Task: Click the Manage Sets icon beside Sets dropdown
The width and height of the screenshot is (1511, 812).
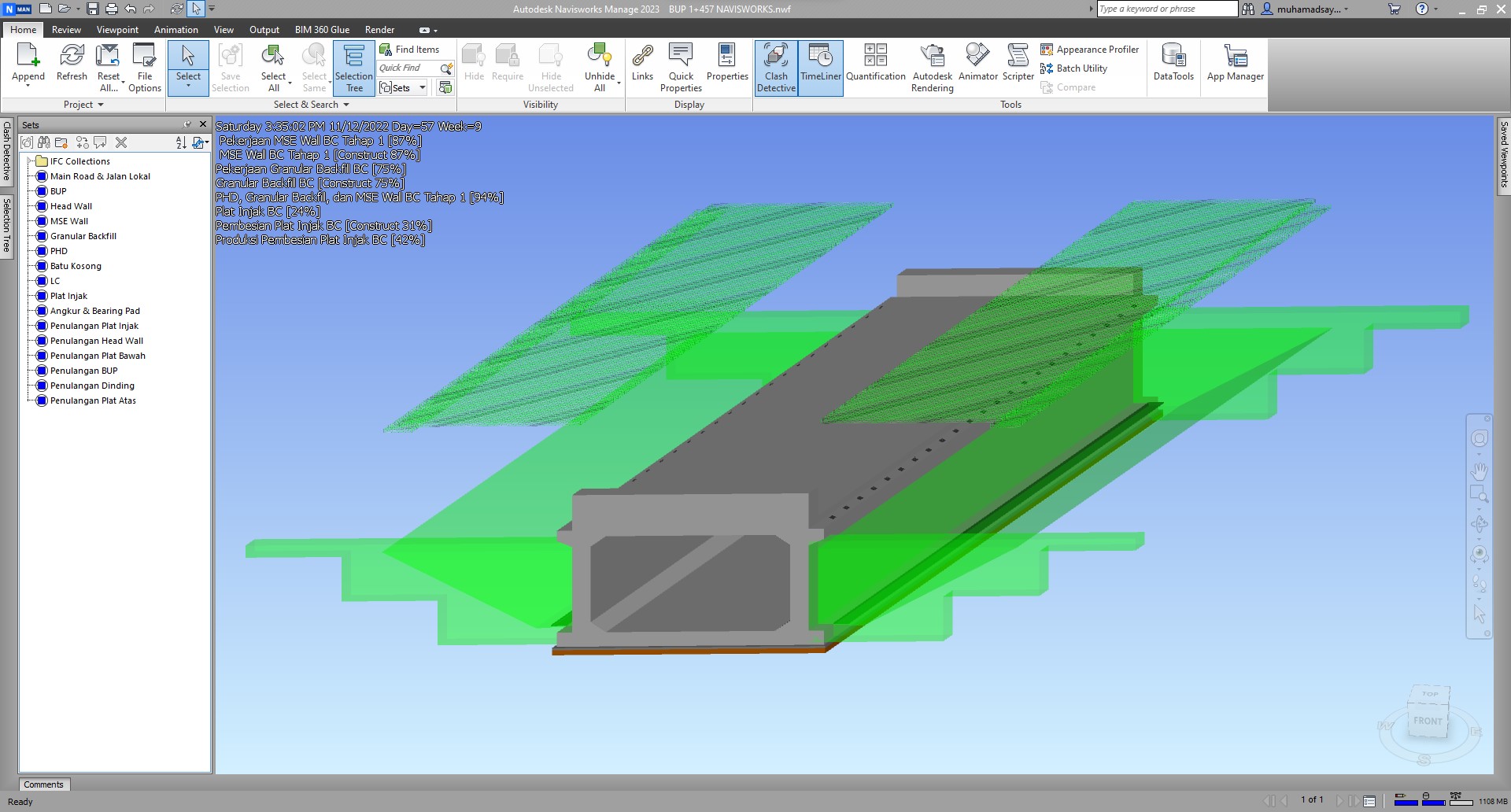Action: coord(445,87)
